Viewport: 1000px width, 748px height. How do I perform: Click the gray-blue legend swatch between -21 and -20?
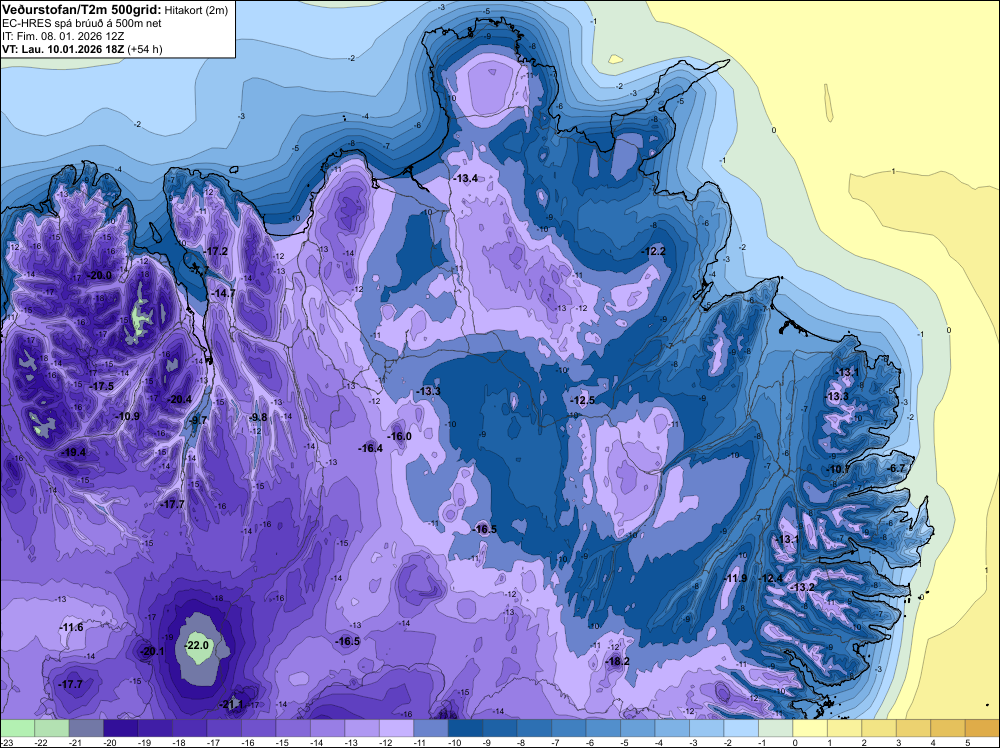coord(86,728)
